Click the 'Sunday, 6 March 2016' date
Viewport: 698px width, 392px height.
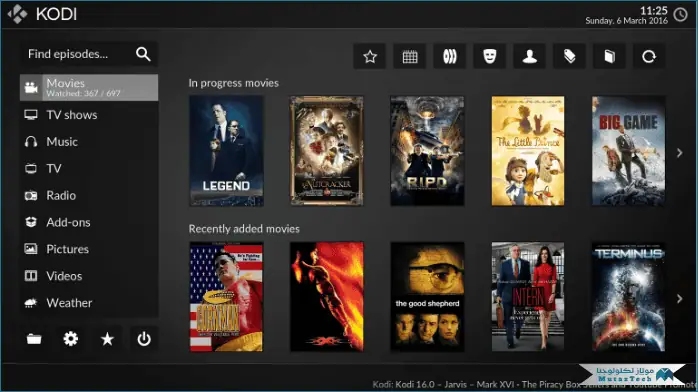[626, 21]
